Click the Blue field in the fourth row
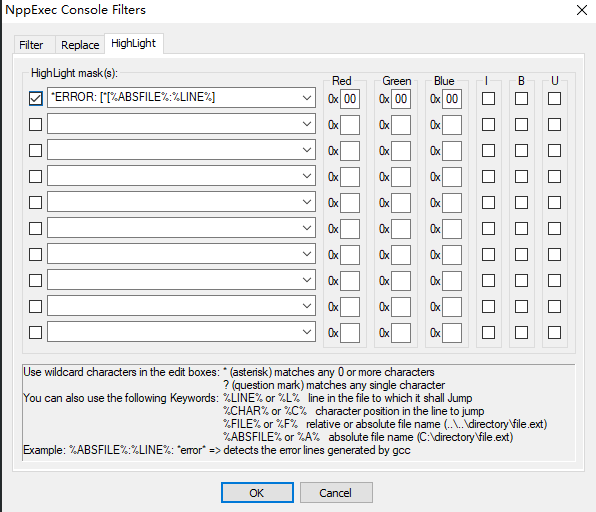 pos(452,177)
